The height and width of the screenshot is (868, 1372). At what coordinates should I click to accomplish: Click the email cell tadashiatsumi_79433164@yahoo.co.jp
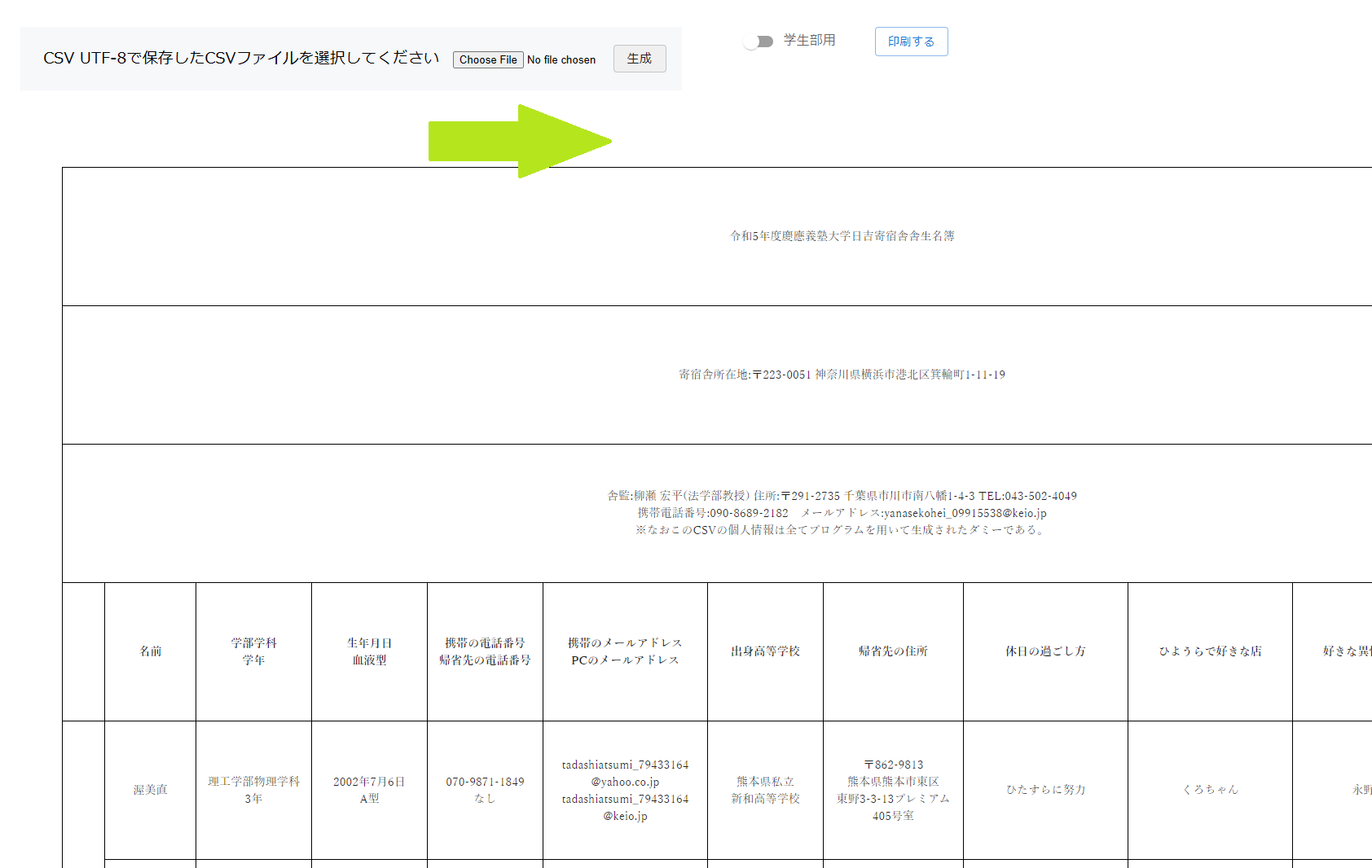click(x=626, y=790)
